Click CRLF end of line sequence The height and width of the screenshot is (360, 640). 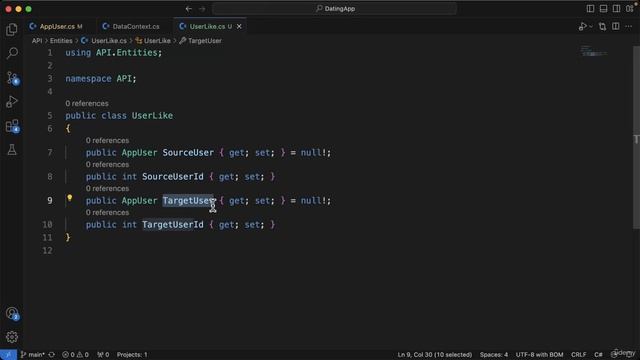[x=578, y=355]
